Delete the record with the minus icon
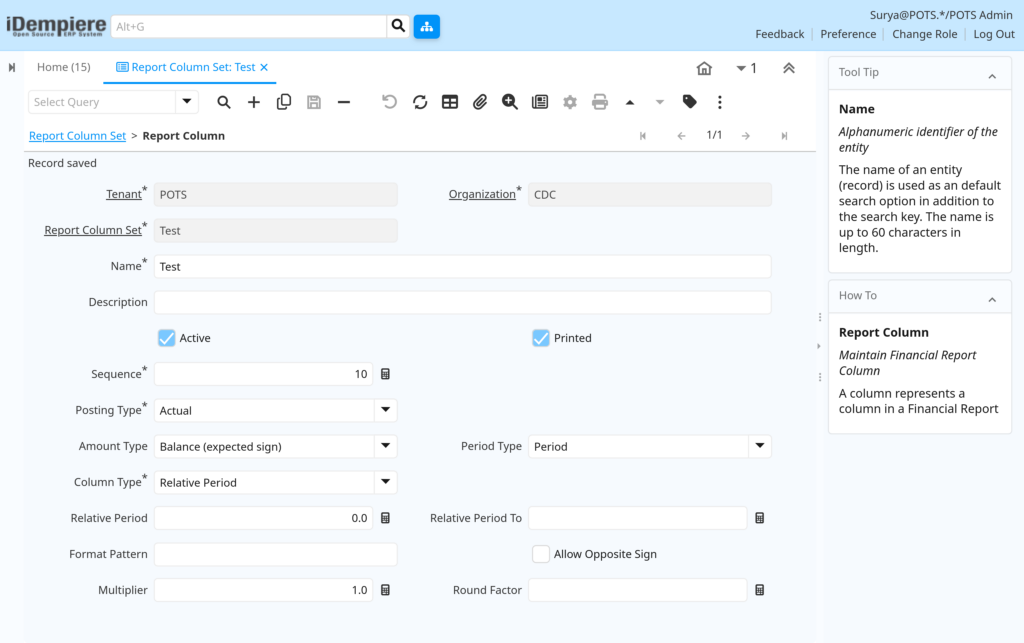Screen dimensions: 1024x643 [x=344, y=102]
